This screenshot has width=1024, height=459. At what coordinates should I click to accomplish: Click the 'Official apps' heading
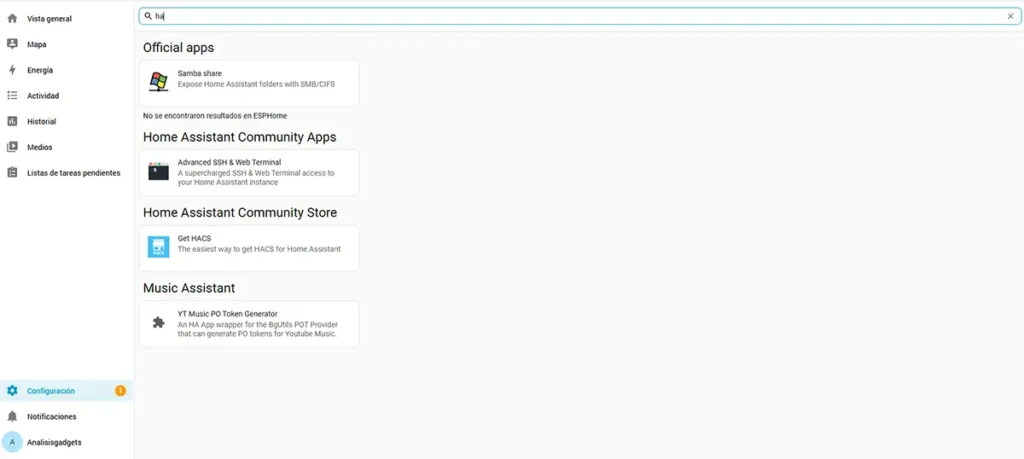click(178, 48)
